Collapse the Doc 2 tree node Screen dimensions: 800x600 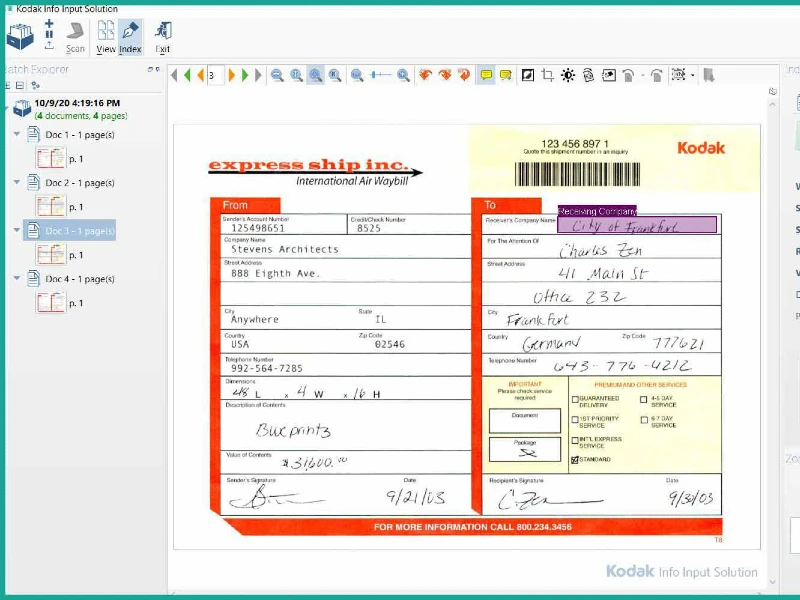pos(17,182)
